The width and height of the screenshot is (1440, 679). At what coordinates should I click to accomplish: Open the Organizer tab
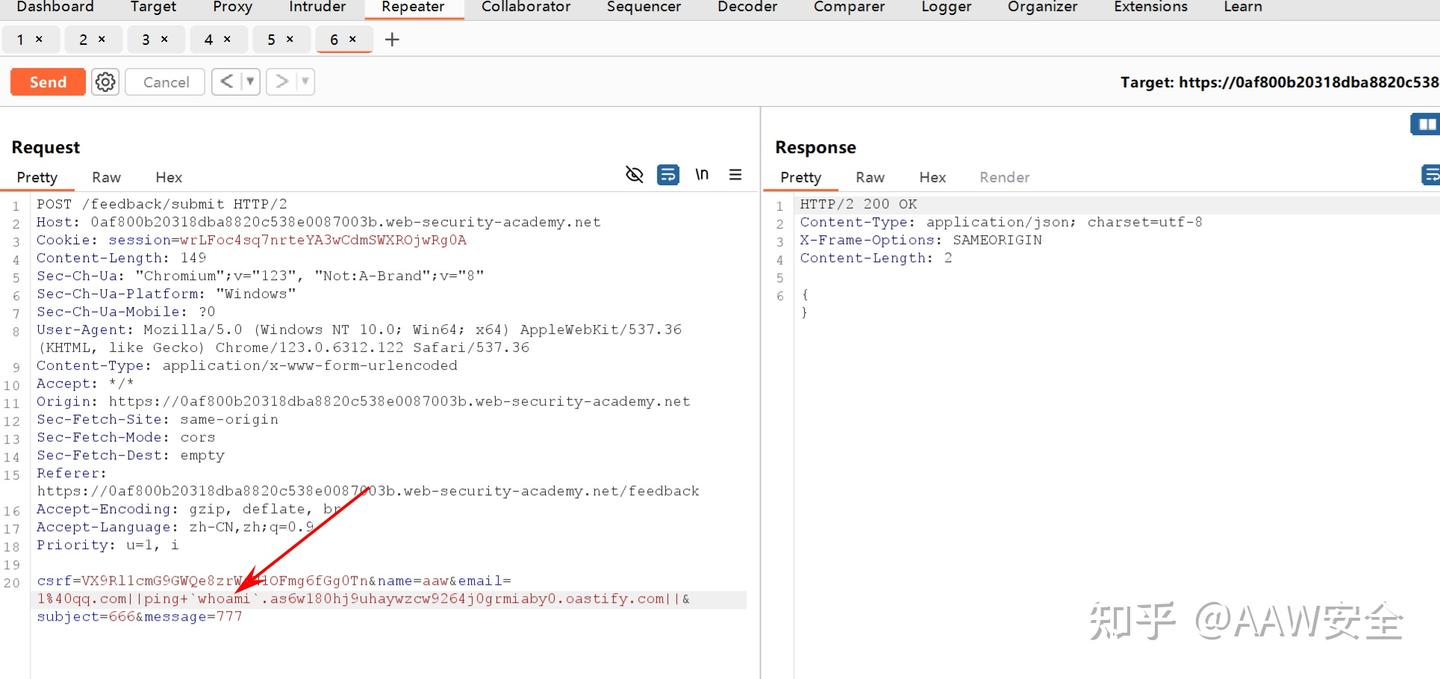click(x=1043, y=7)
